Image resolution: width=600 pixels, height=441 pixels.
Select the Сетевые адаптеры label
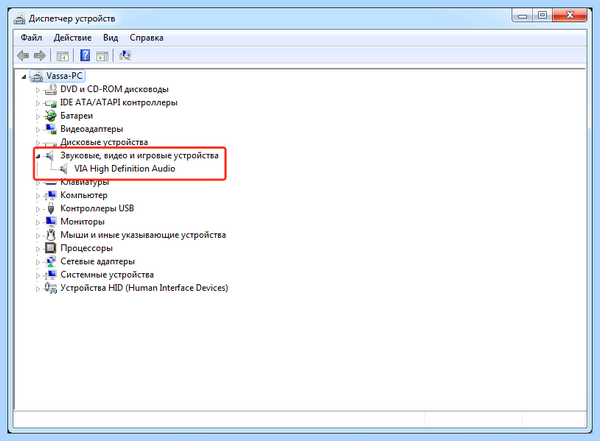point(98,261)
